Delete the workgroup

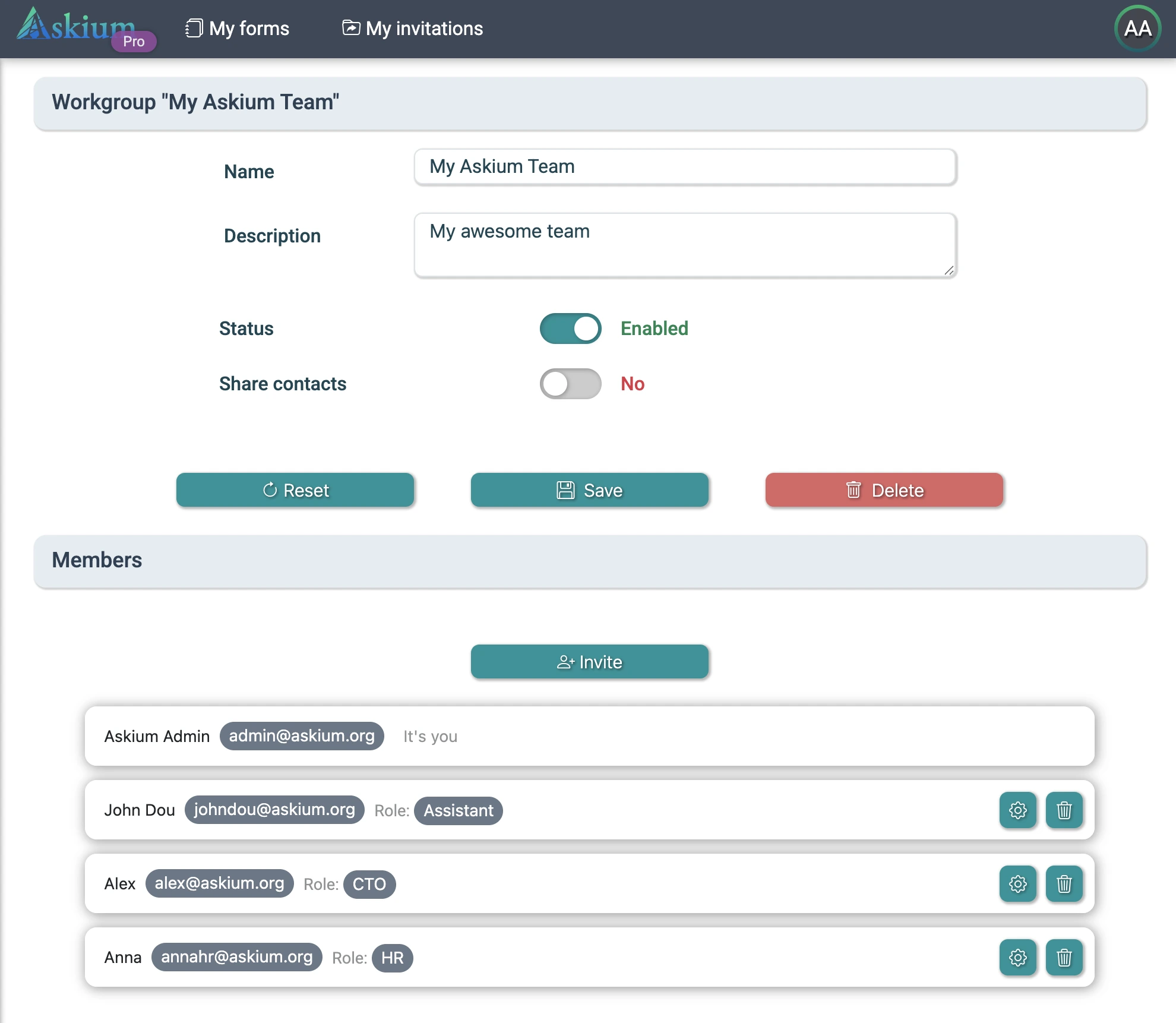884,490
